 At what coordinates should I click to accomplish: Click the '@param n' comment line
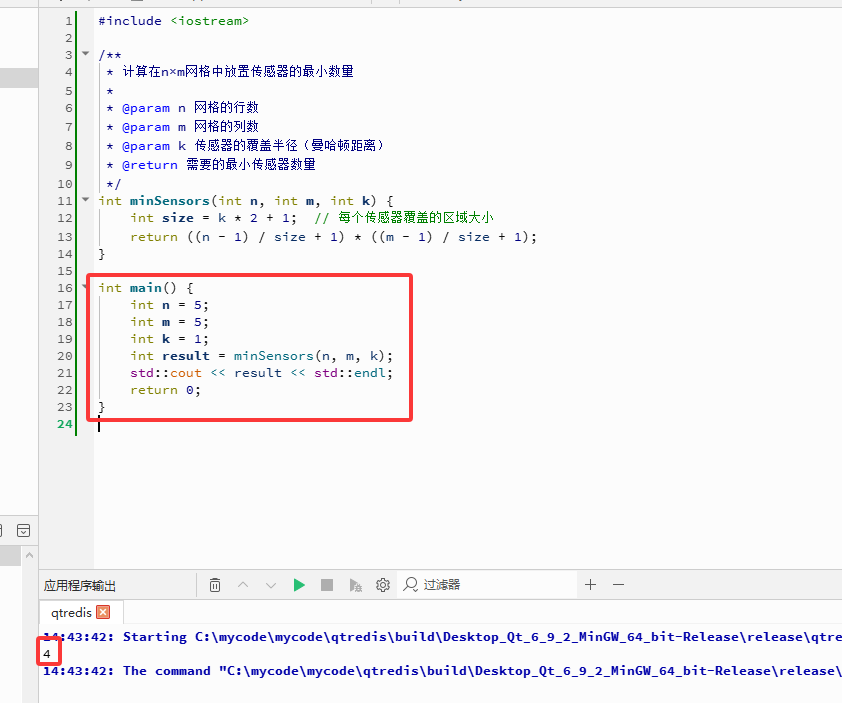183,108
